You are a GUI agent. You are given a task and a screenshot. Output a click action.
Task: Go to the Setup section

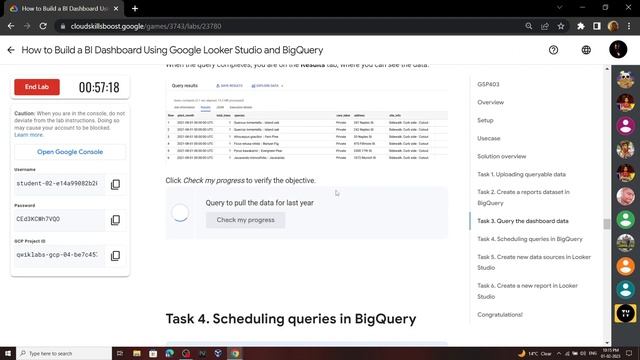click(485, 120)
